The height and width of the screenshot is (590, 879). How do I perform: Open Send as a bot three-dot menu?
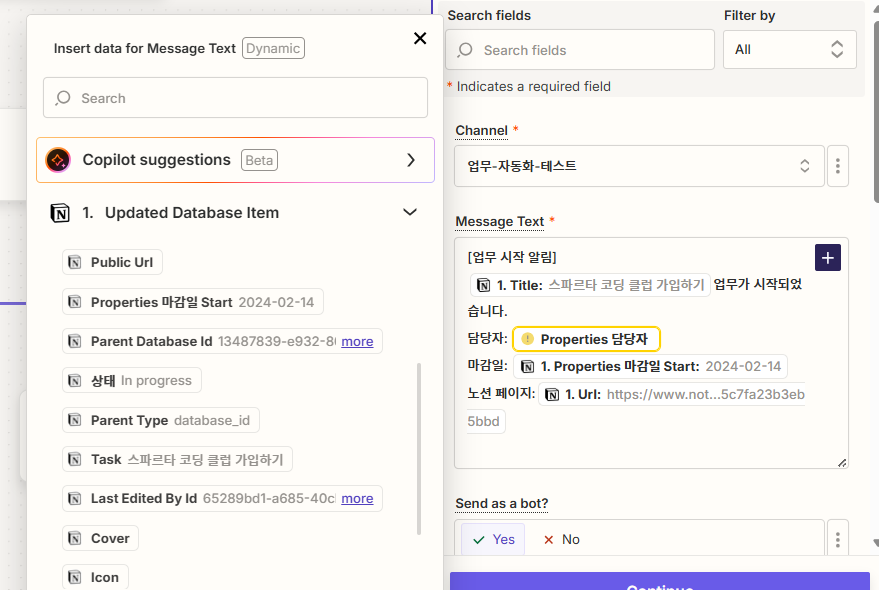[x=838, y=540]
